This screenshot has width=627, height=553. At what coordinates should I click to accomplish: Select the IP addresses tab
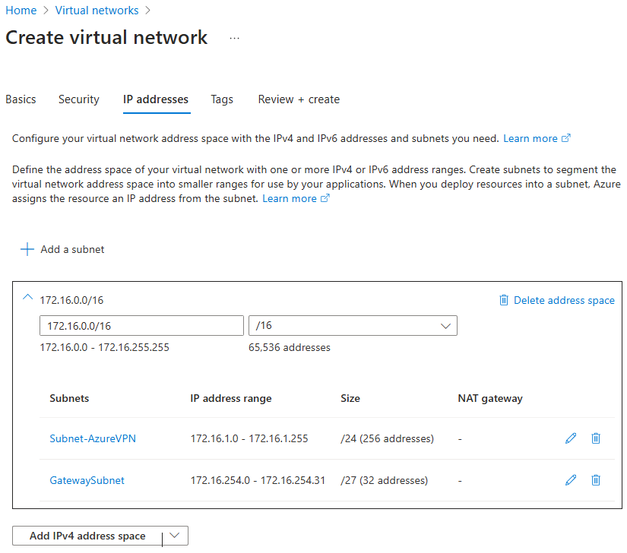coord(156,99)
